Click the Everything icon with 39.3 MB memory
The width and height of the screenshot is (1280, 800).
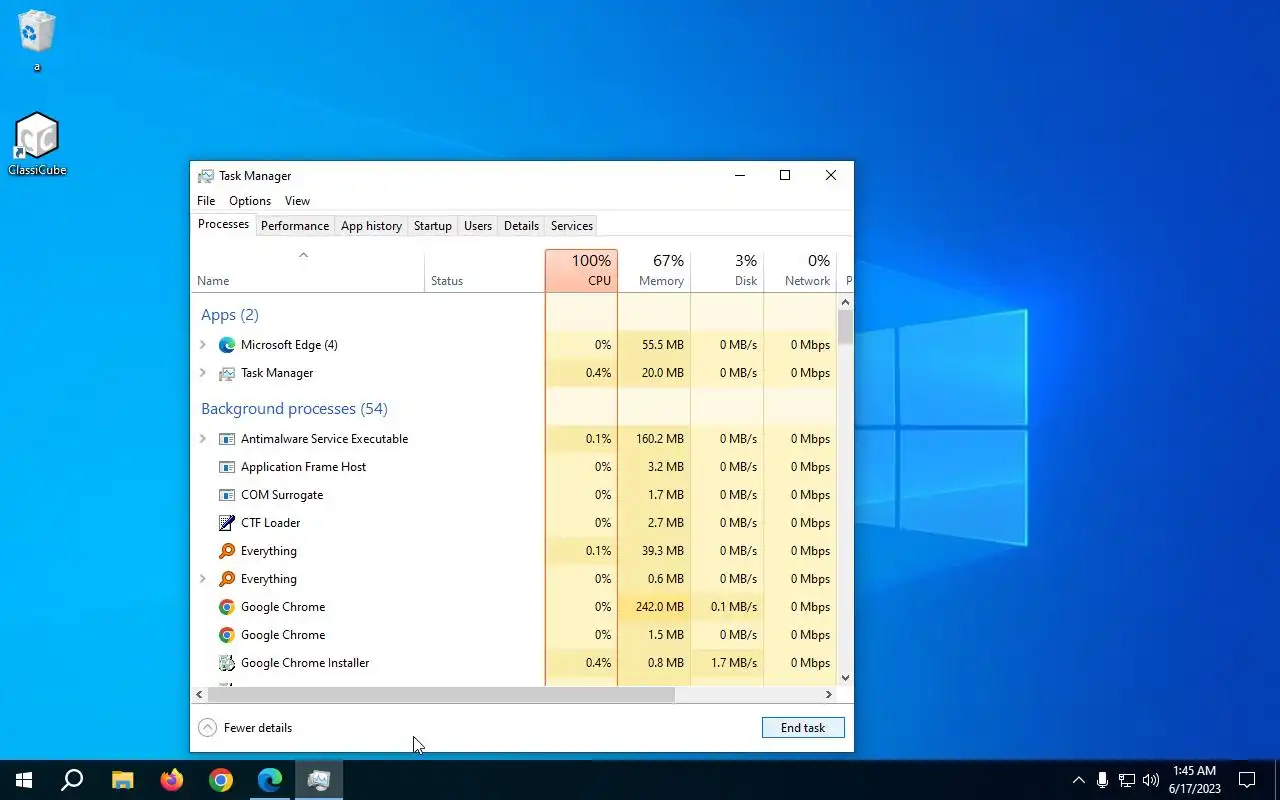click(x=227, y=551)
